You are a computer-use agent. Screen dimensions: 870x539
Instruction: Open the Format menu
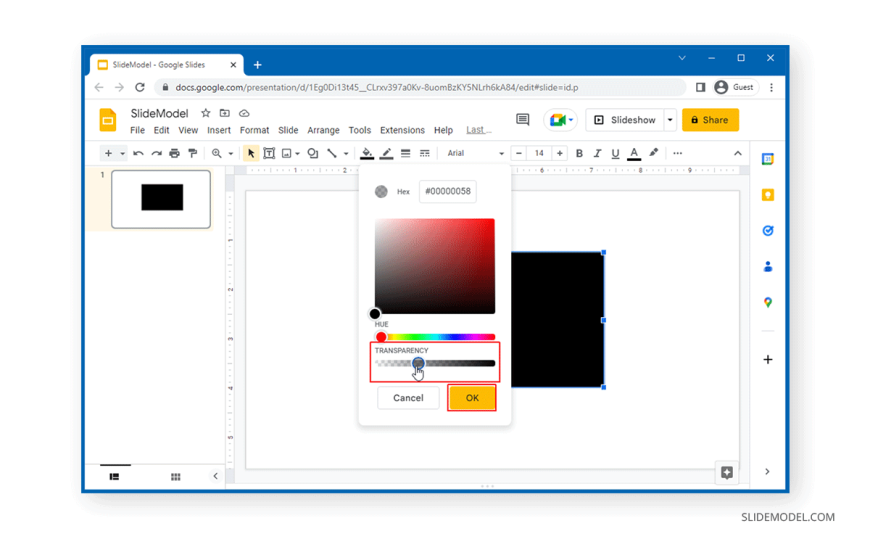coord(254,130)
